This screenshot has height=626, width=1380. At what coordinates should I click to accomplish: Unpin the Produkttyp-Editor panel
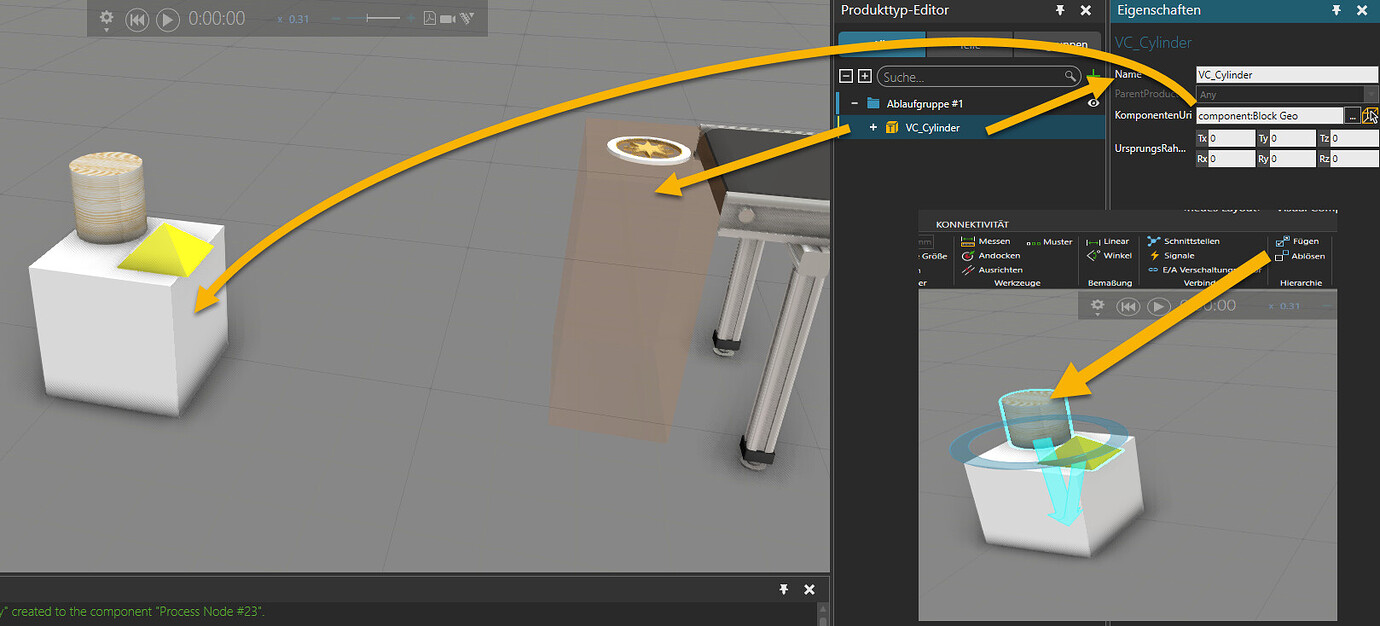click(x=1062, y=10)
